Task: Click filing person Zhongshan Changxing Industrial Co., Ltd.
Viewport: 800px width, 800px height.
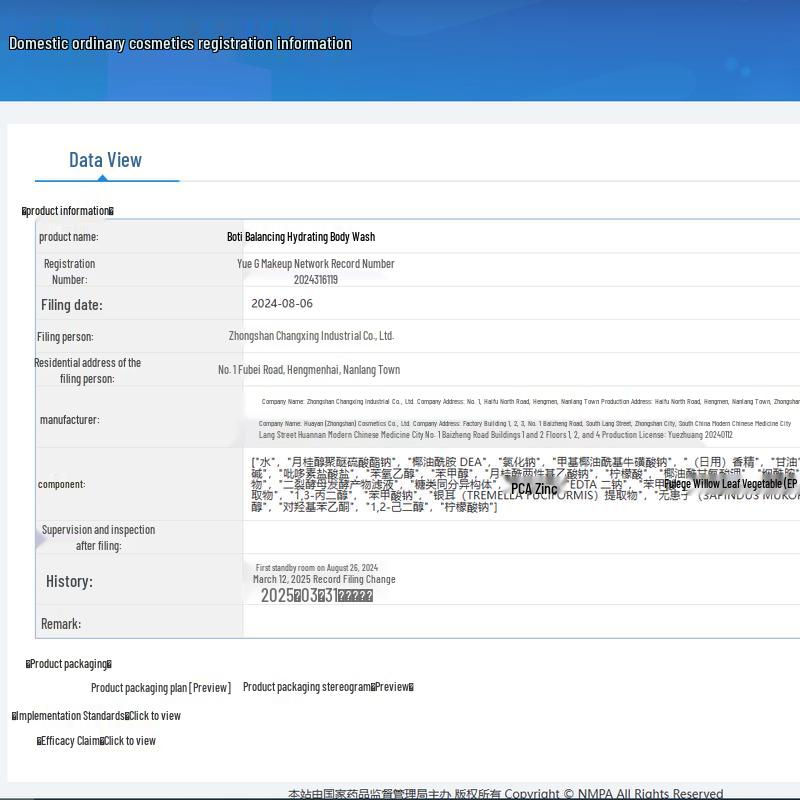Action: 311,336
